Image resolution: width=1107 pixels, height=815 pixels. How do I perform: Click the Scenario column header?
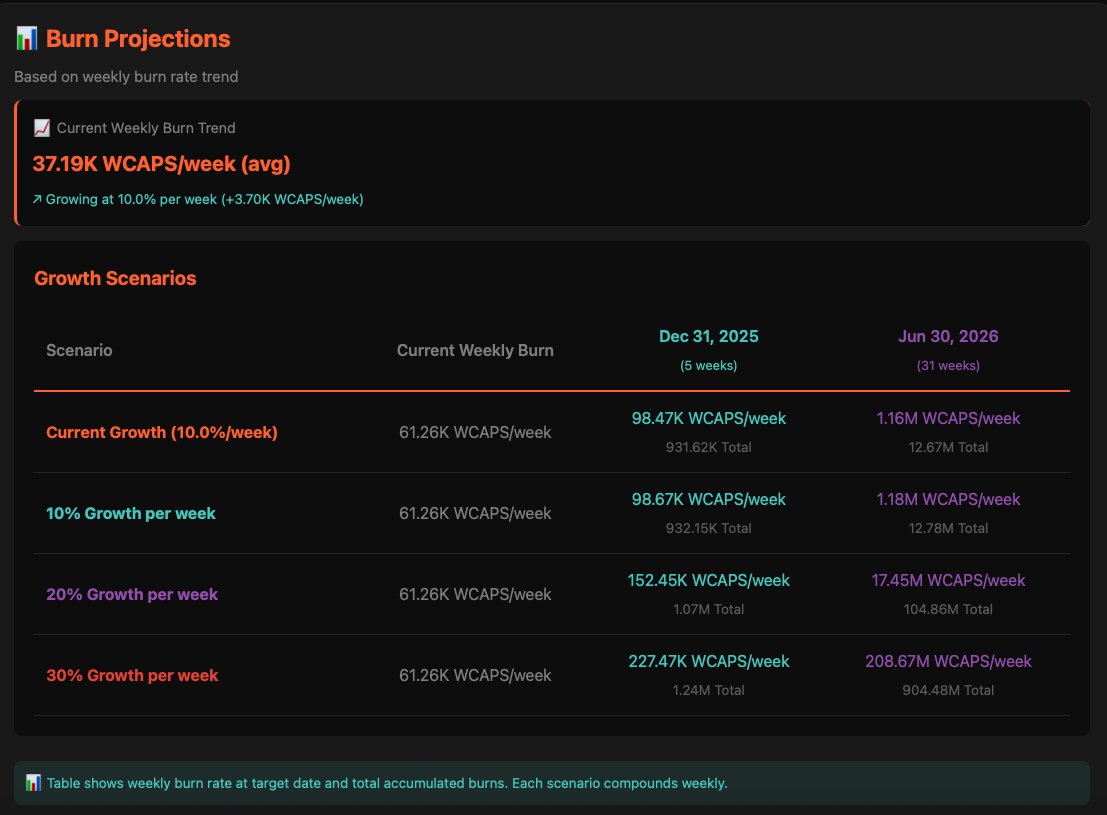[79, 350]
